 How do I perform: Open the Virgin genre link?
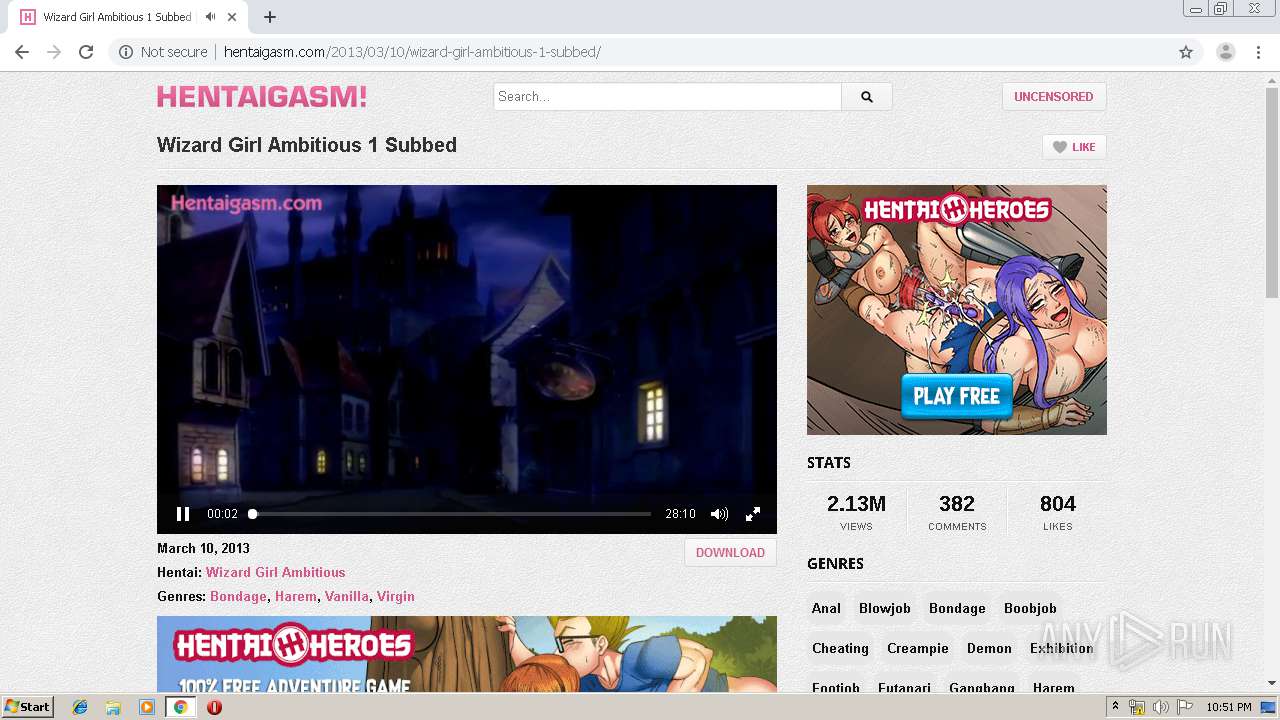coord(396,597)
